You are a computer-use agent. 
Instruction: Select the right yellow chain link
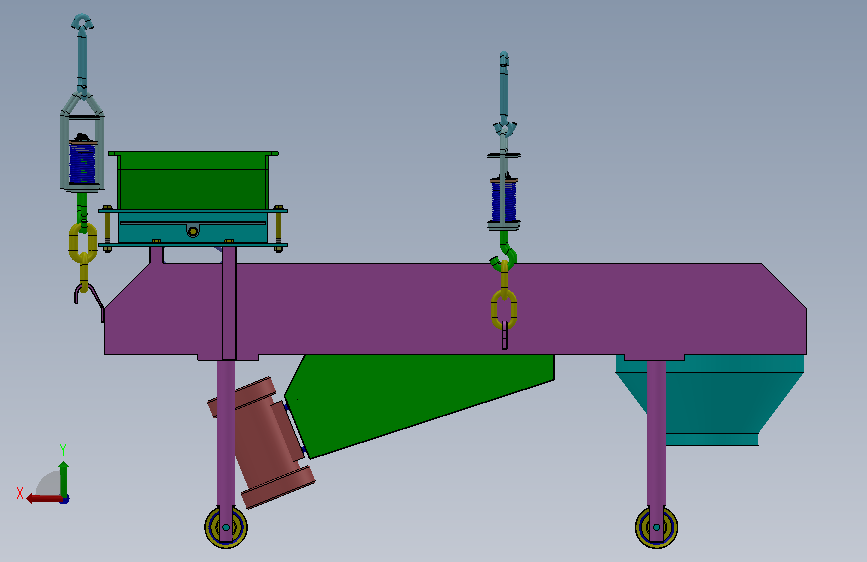[x=504, y=310]
